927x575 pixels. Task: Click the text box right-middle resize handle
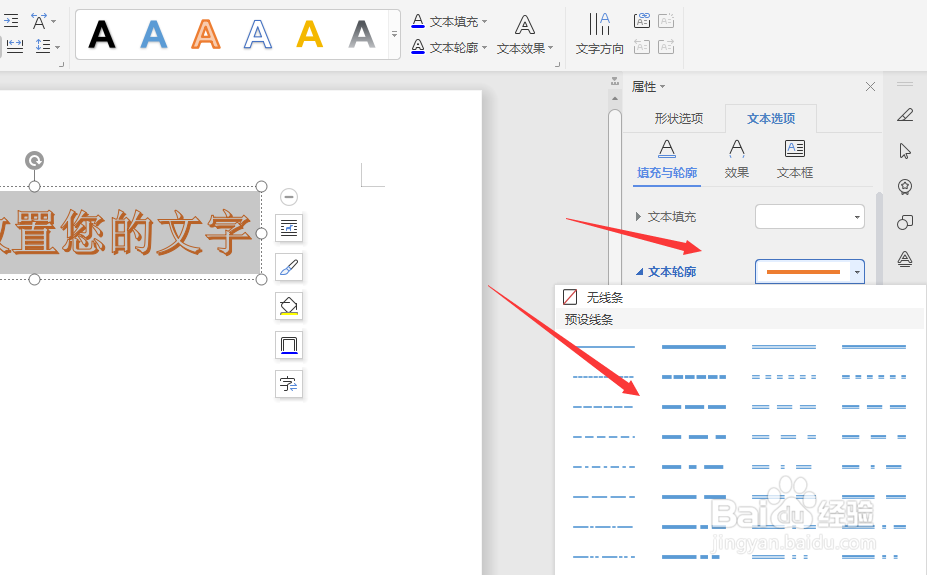click(261, 233)
